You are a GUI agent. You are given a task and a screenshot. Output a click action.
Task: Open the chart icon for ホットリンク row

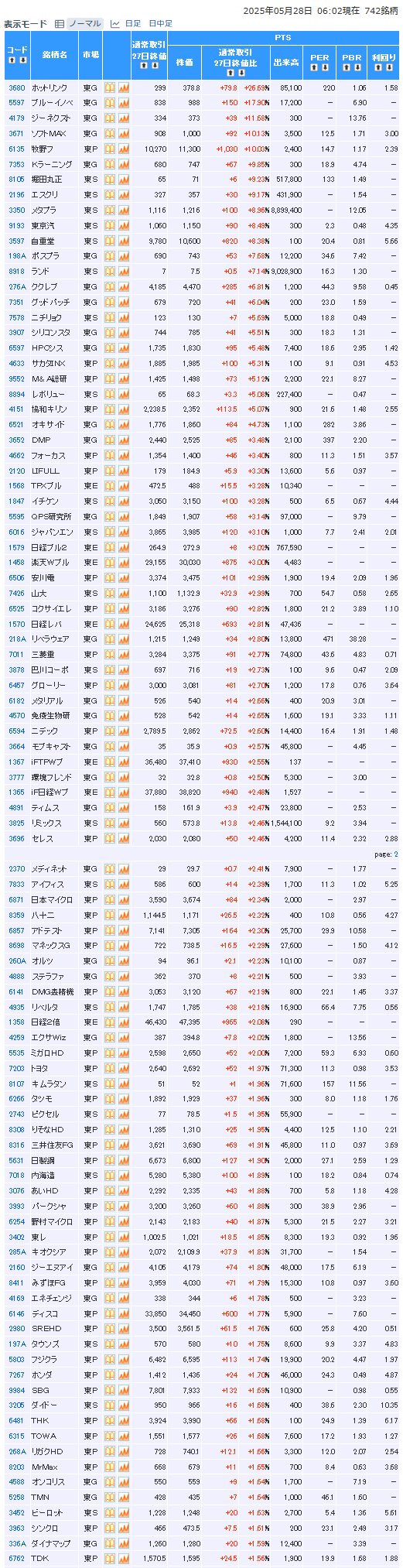(124, 87)
